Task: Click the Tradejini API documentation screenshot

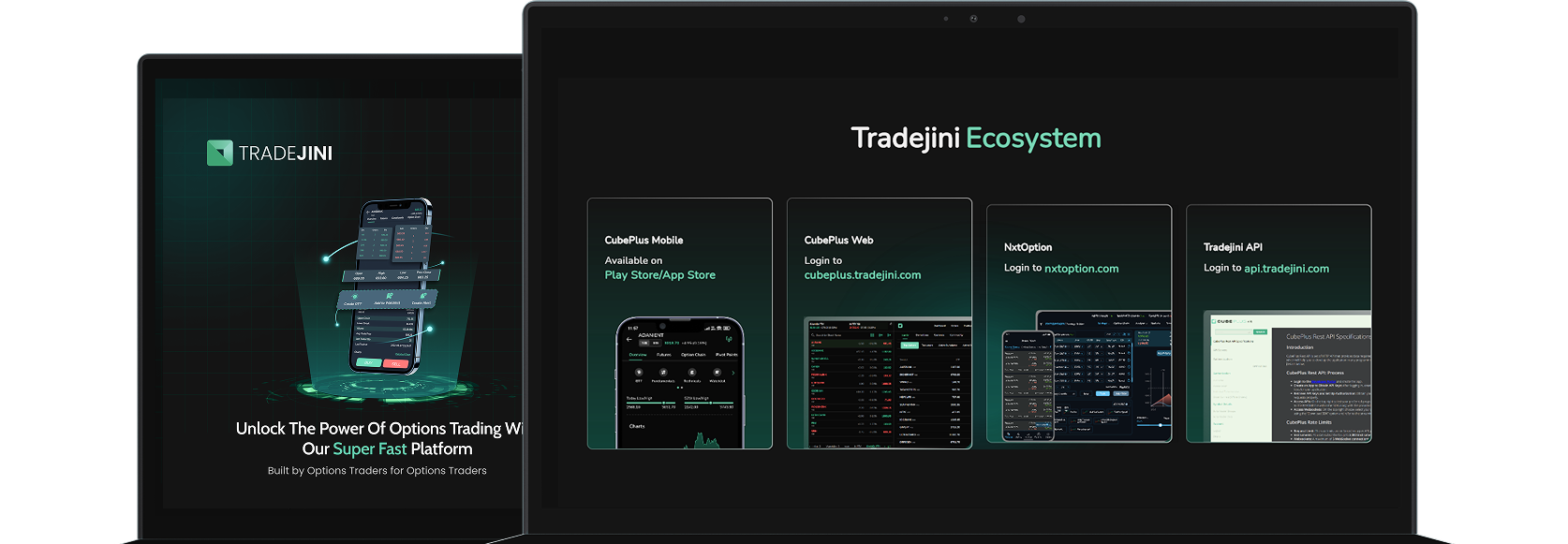Action: coord(1287,376)
